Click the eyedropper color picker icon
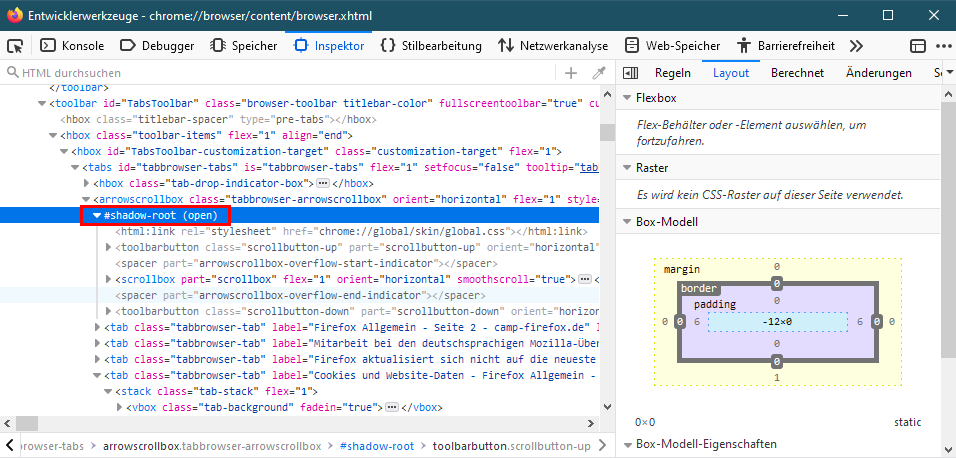The height and width of the screenshot is (458, 956). tap(599, 73)
